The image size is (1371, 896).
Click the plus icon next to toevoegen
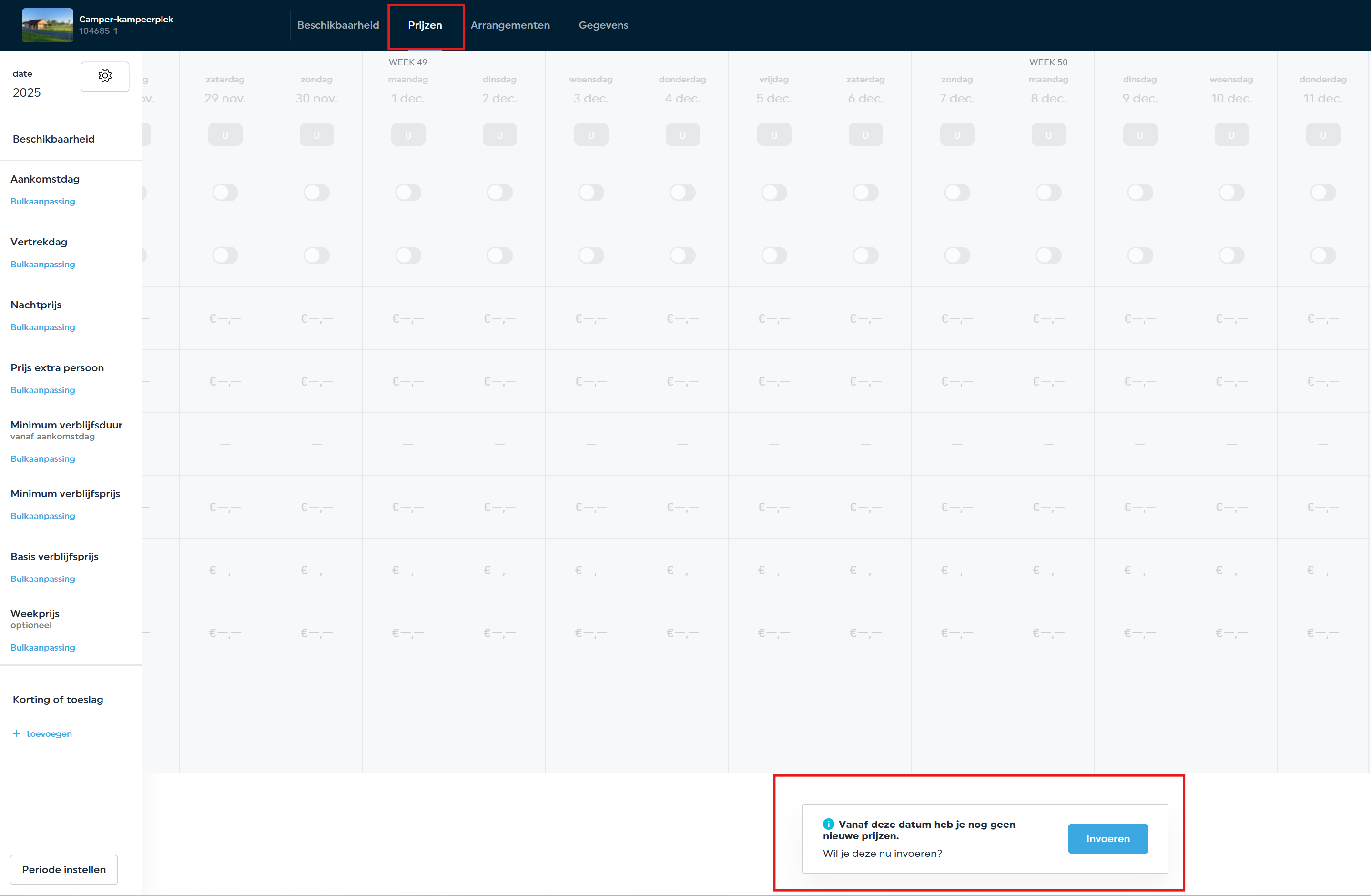[x=16, y=733]
